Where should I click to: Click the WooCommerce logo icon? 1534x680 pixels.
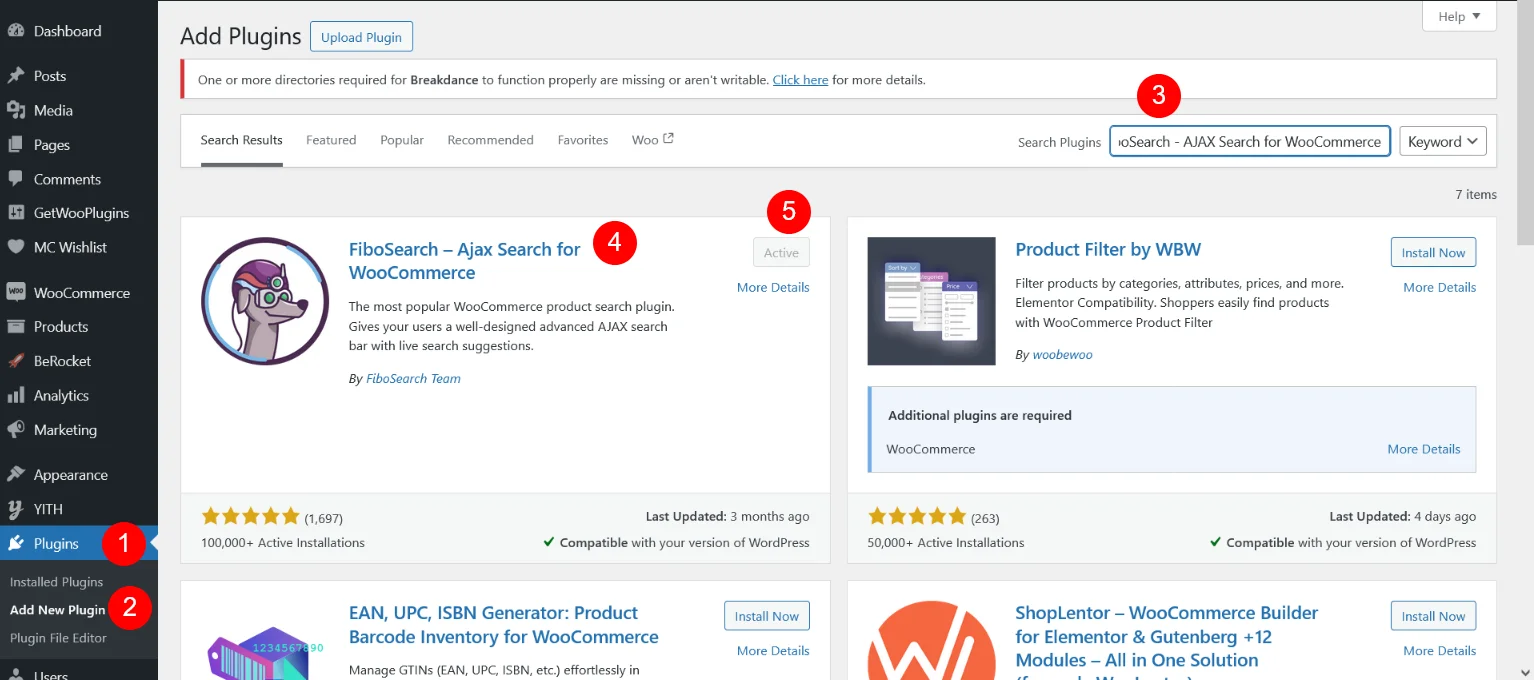[x=16, y=293]
